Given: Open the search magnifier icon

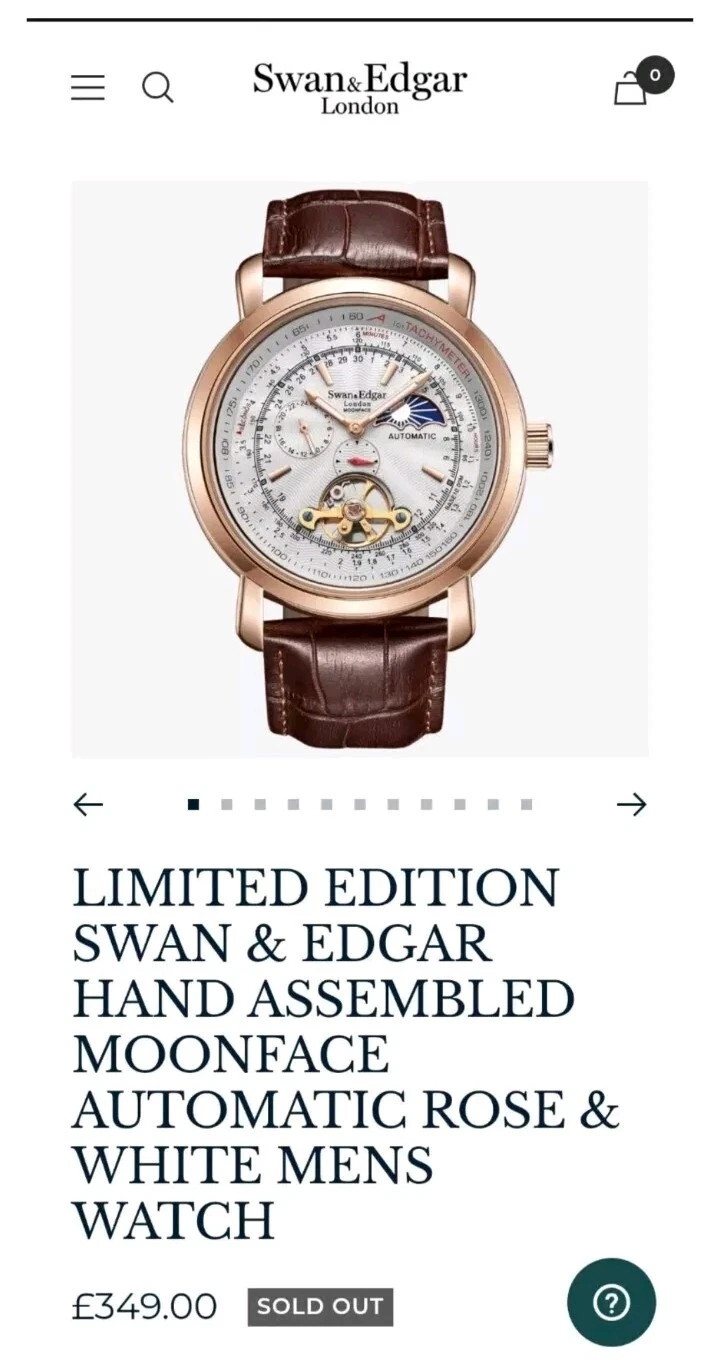Looking at the screenshot, I should (157, 88).
